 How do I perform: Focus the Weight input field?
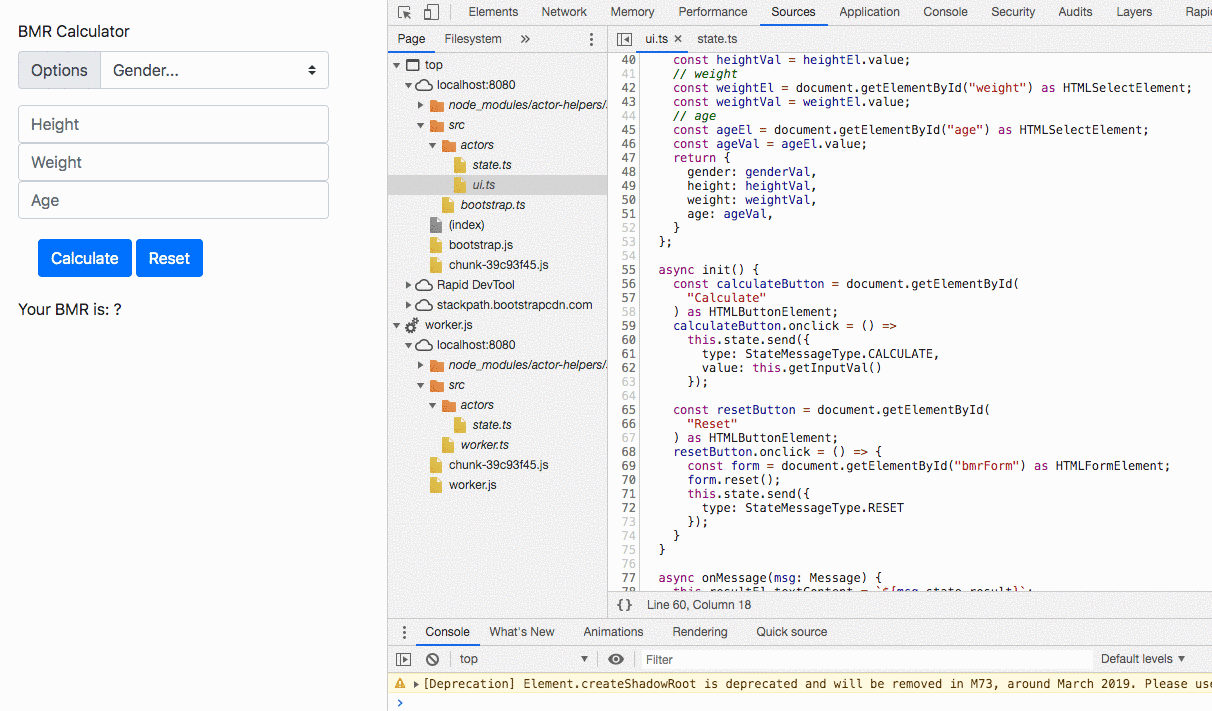(173, 162)
